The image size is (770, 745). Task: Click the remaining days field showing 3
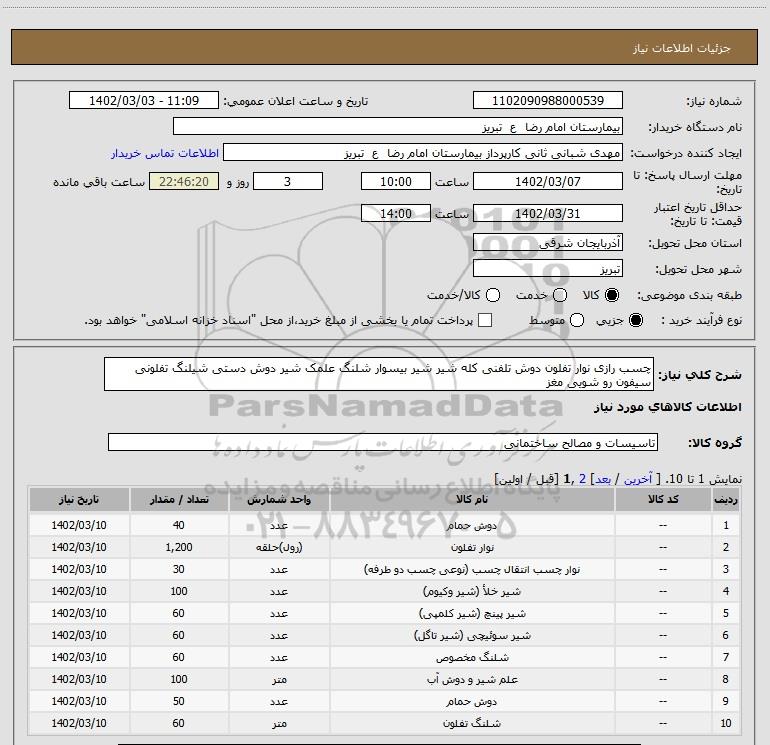[288, 181]
